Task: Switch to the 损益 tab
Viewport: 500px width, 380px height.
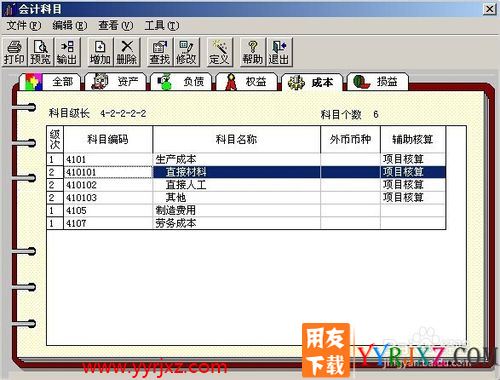Action: [378, 82]
